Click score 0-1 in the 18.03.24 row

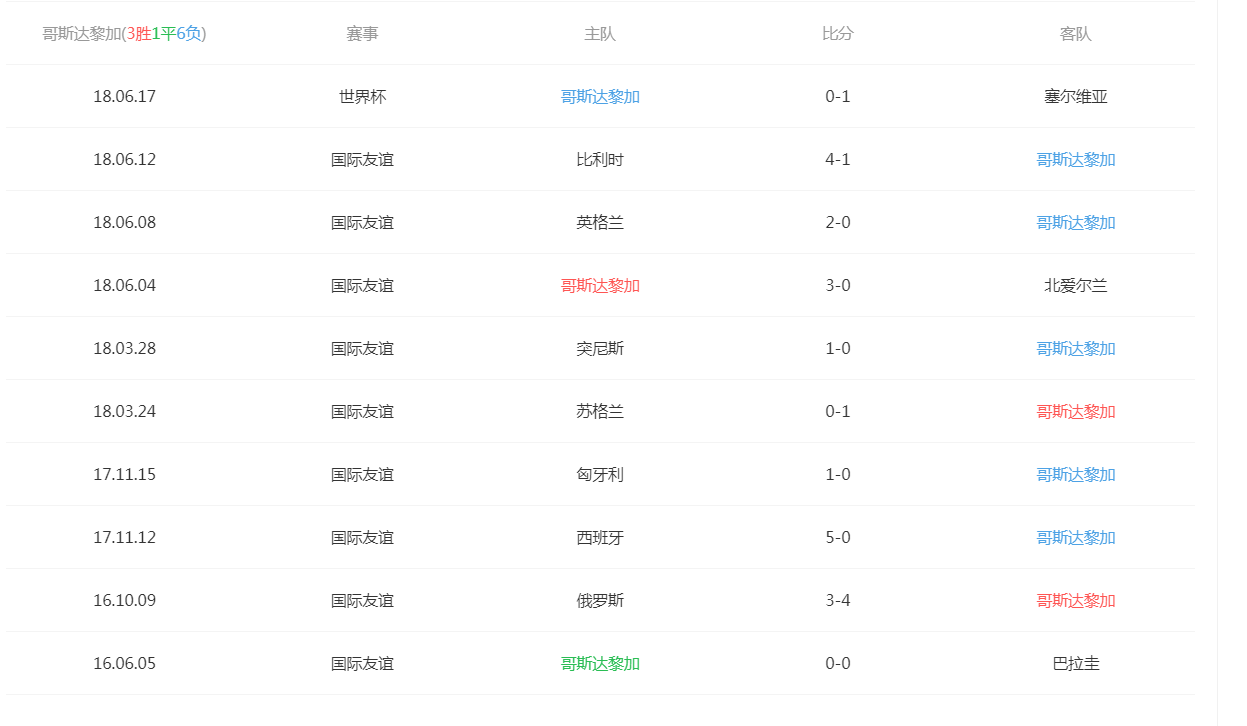(x=838, y=412)
